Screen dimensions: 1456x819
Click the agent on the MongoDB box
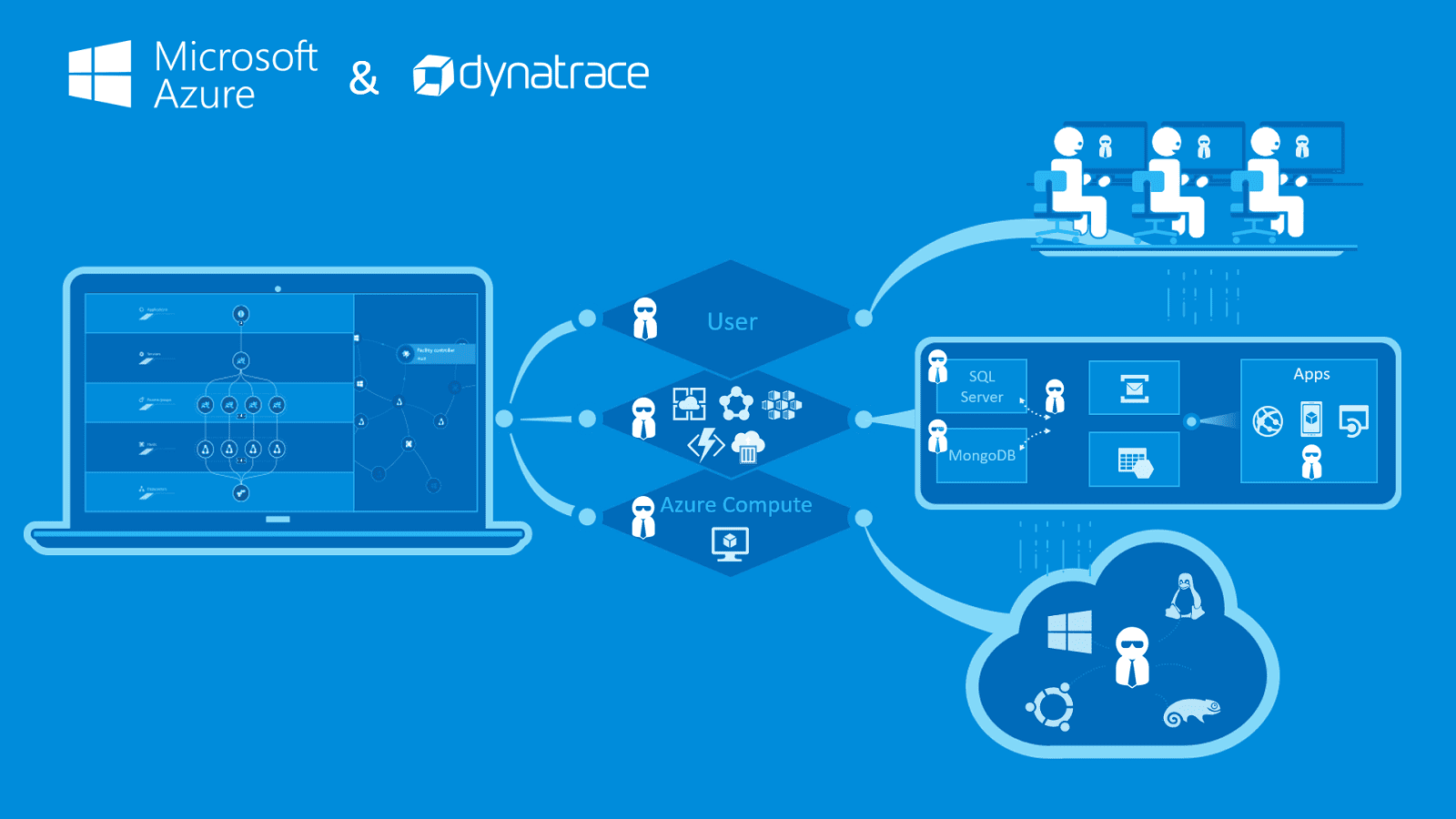[x=938, y=436]
